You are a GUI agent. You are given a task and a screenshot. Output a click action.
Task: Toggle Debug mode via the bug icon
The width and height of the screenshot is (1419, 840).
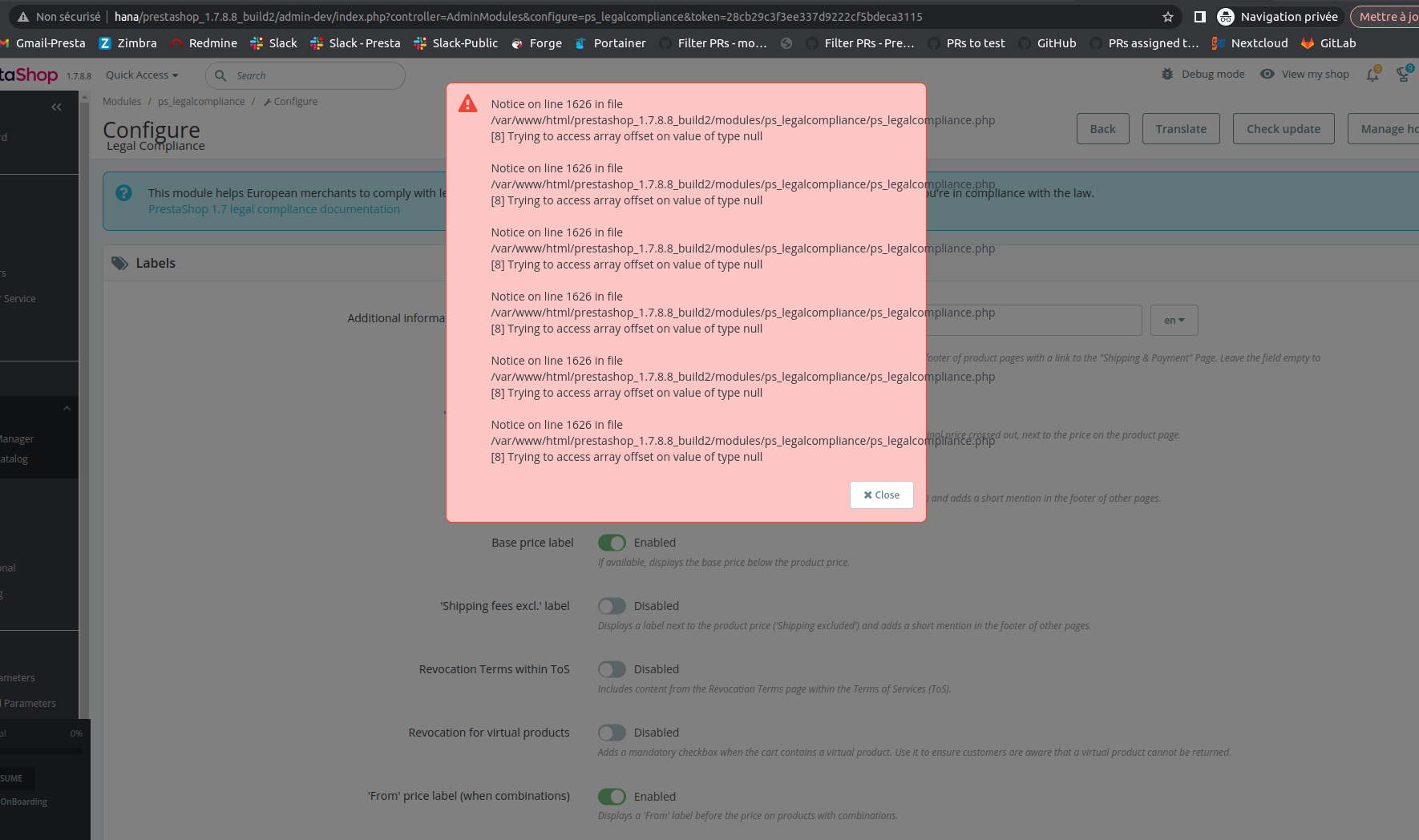coord(1167,74)
